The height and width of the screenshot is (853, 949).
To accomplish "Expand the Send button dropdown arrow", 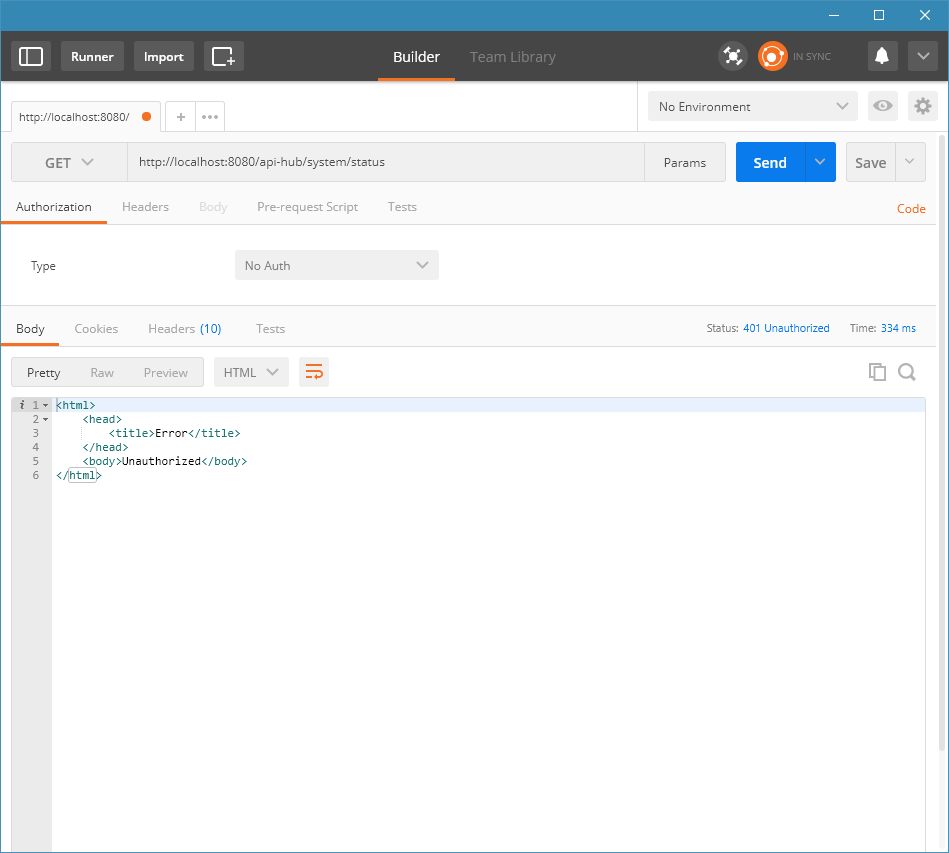I will tap(820, 162).
